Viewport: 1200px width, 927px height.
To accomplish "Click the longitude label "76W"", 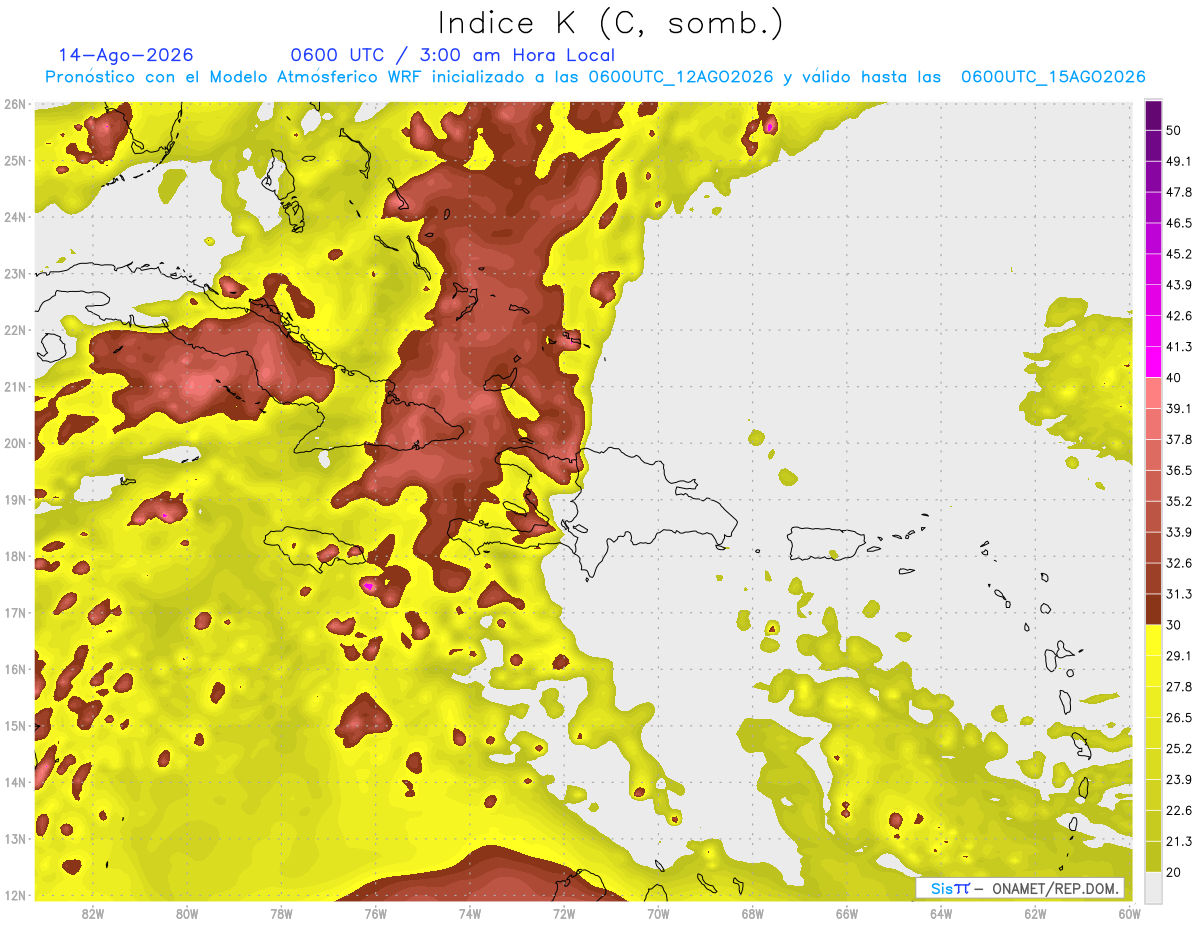I will click(376, 913).
